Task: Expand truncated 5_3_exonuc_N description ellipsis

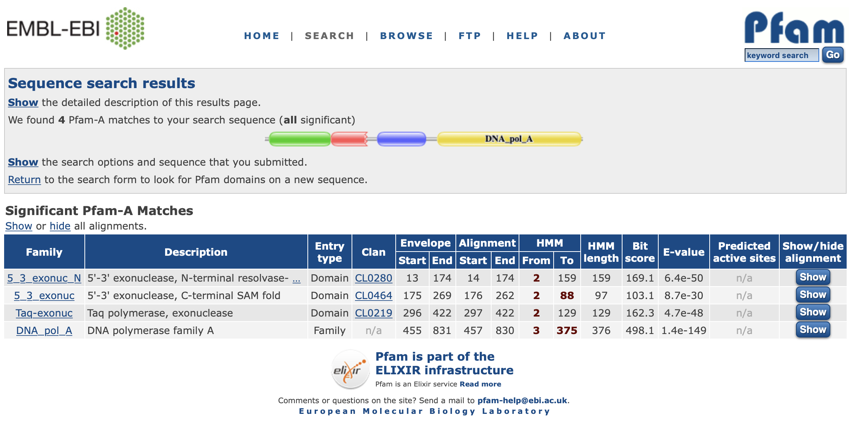Action: point(296,278)
